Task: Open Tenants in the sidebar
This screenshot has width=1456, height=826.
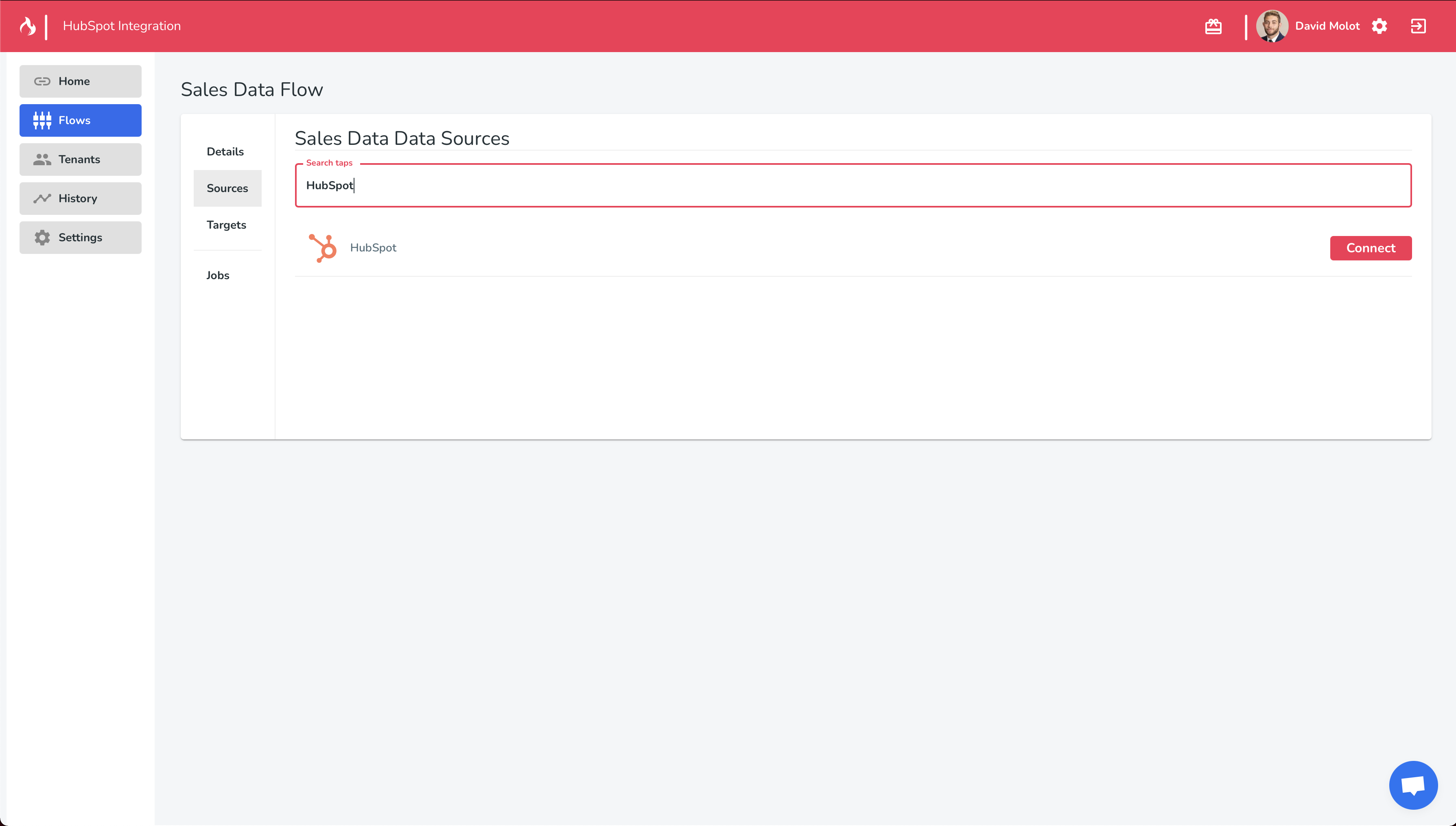Action: click(81, 160)
